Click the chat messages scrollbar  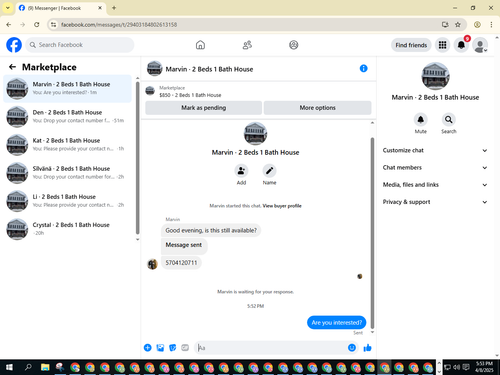(x=372, y=232)
